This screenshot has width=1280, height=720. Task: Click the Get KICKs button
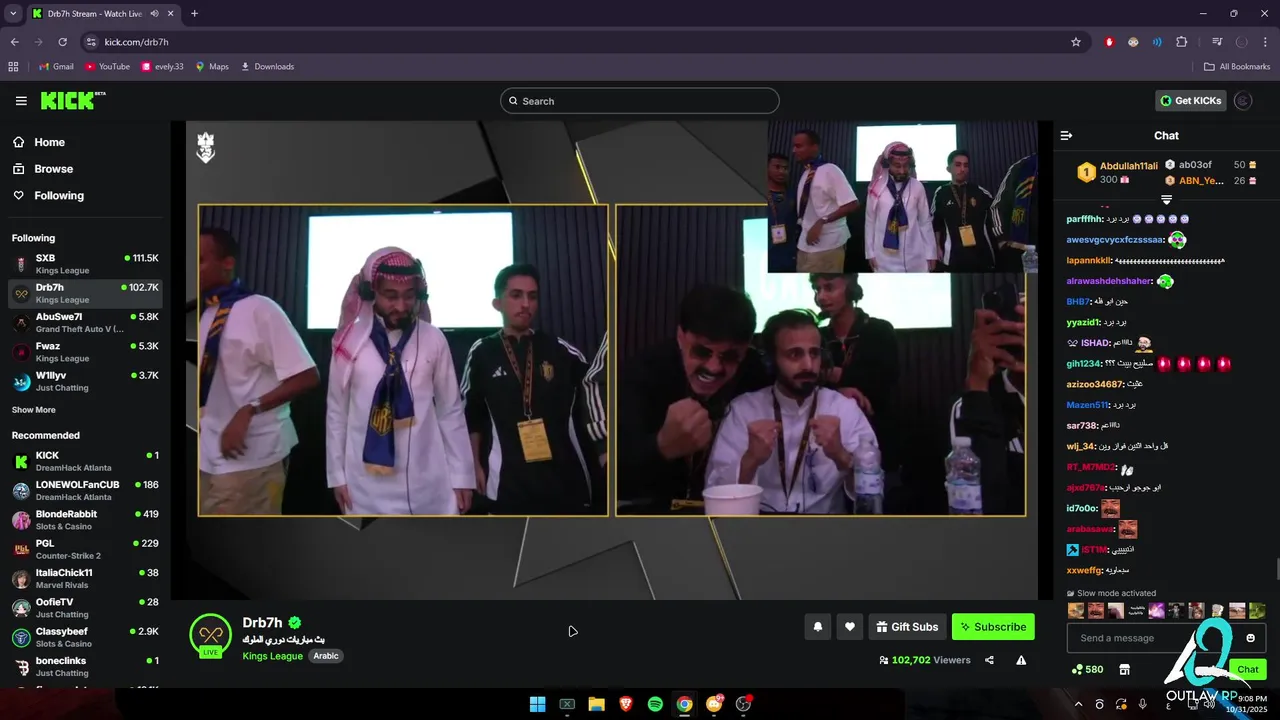pyautogui.click(x=1190, y=100)
